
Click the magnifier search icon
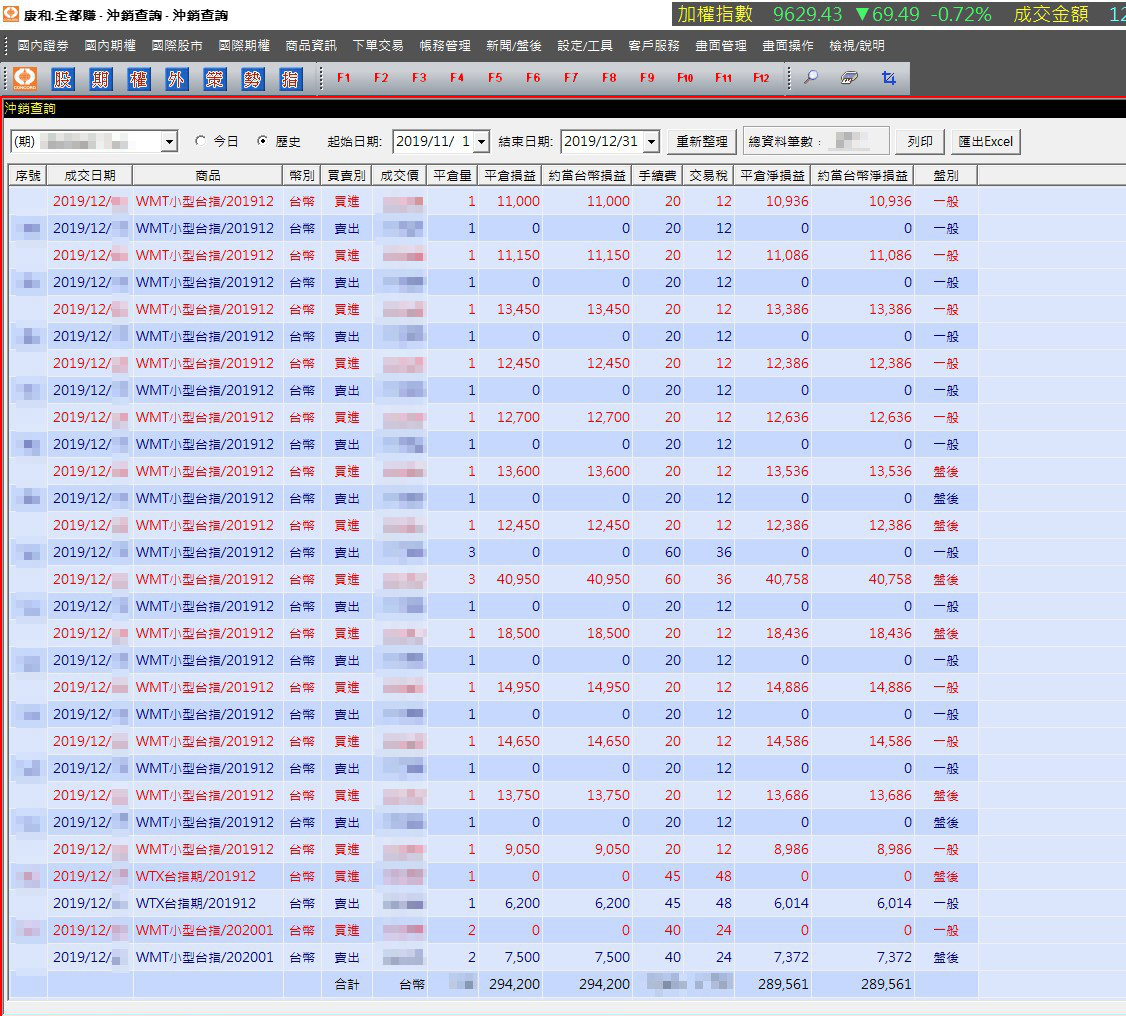811,78
